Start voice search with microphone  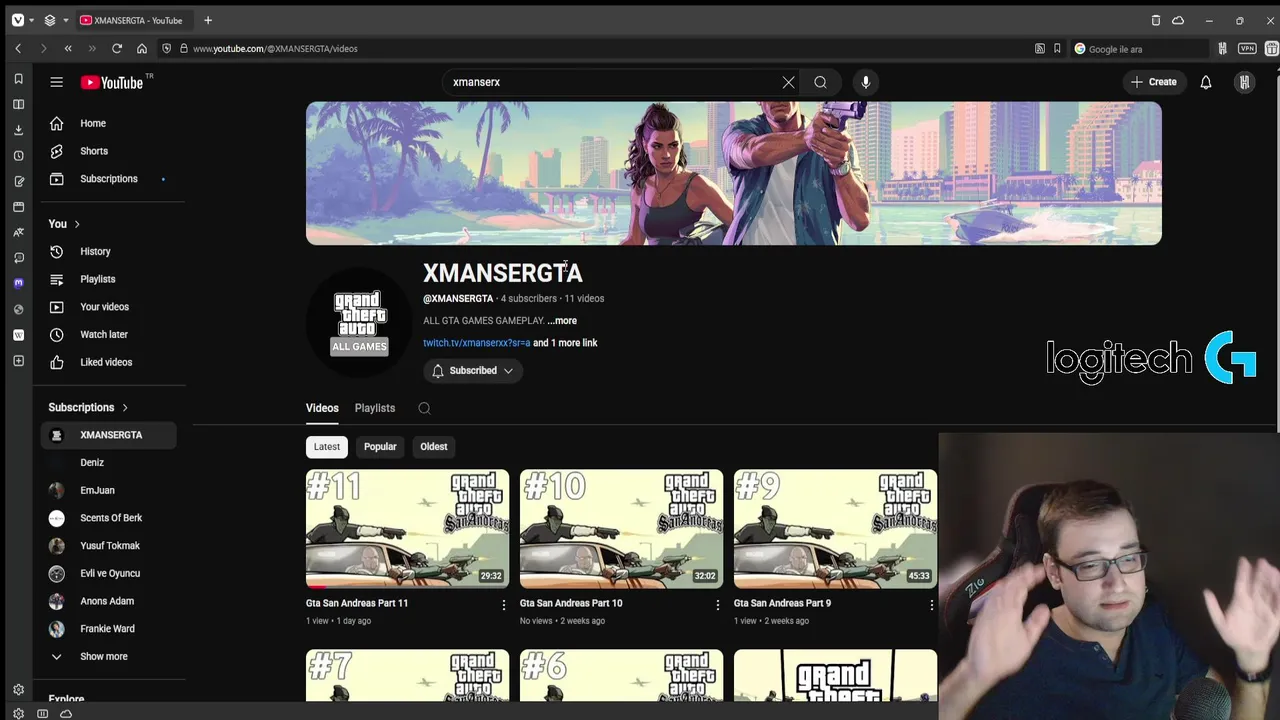(866, 82)
